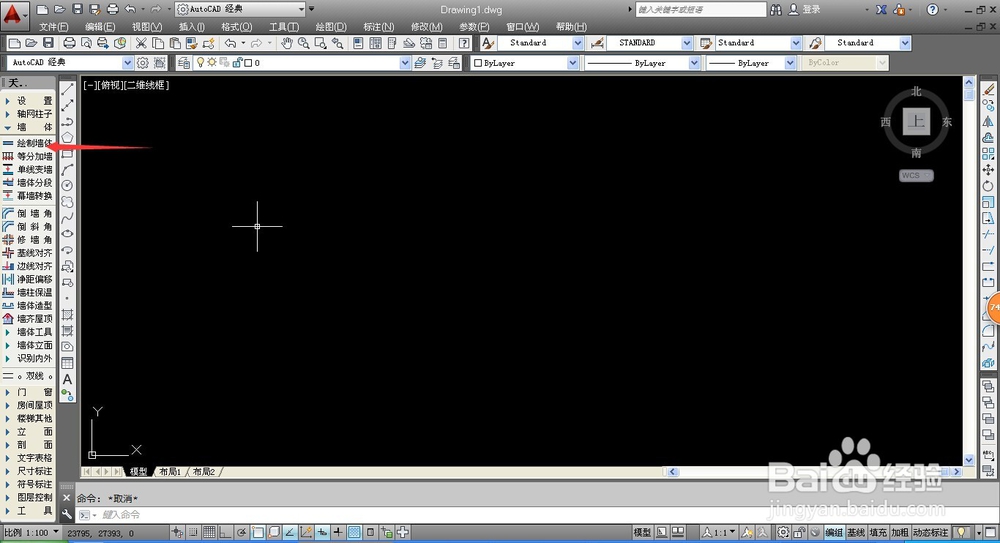Click the command line input field
This screenshot has width=1000, height=543.
(x=536, y=515)
